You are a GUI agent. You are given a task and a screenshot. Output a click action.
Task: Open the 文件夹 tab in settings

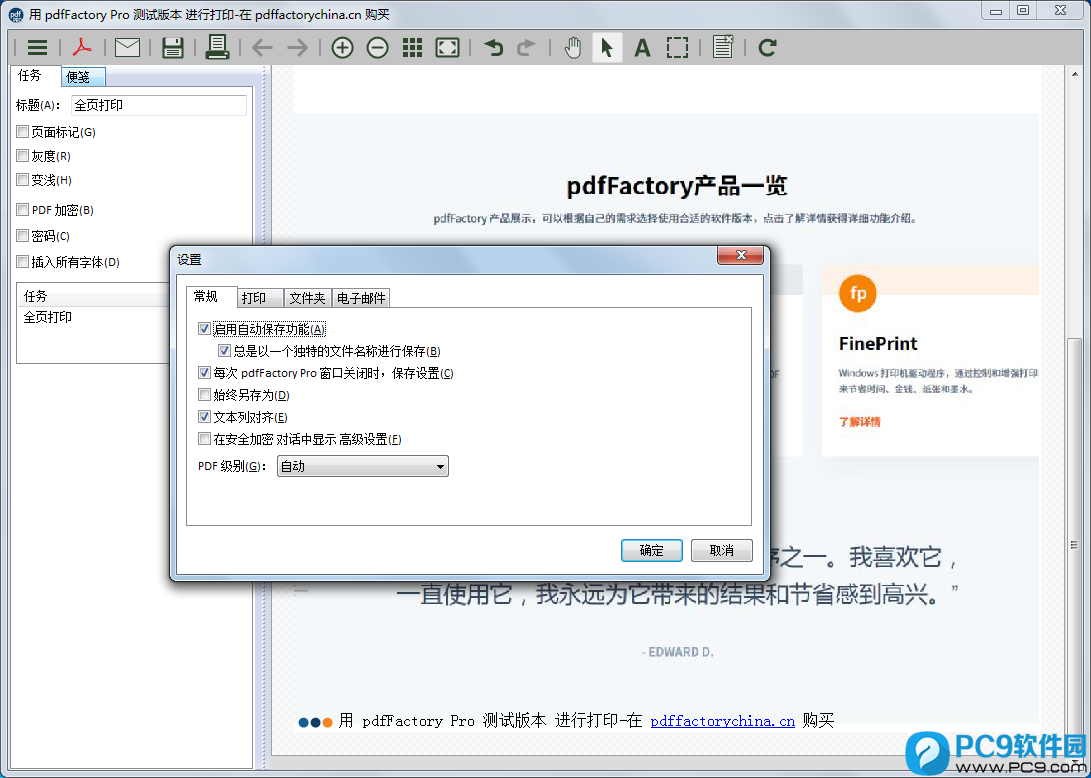[x=308, y=298]
